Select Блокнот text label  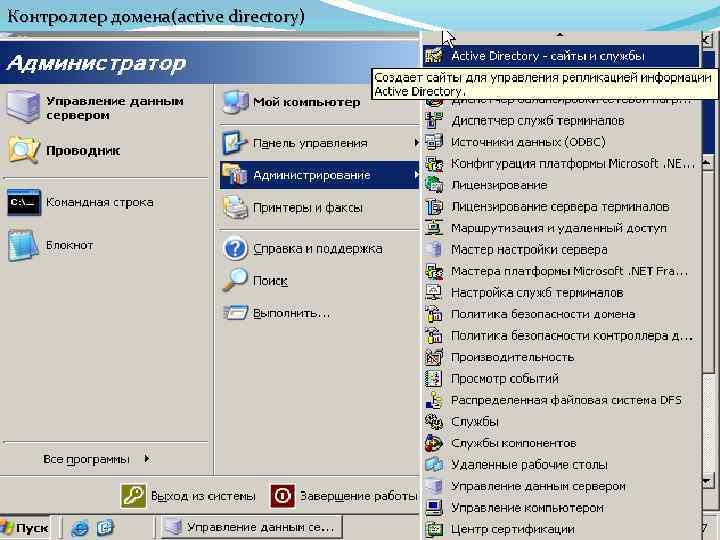coord(69,245)
